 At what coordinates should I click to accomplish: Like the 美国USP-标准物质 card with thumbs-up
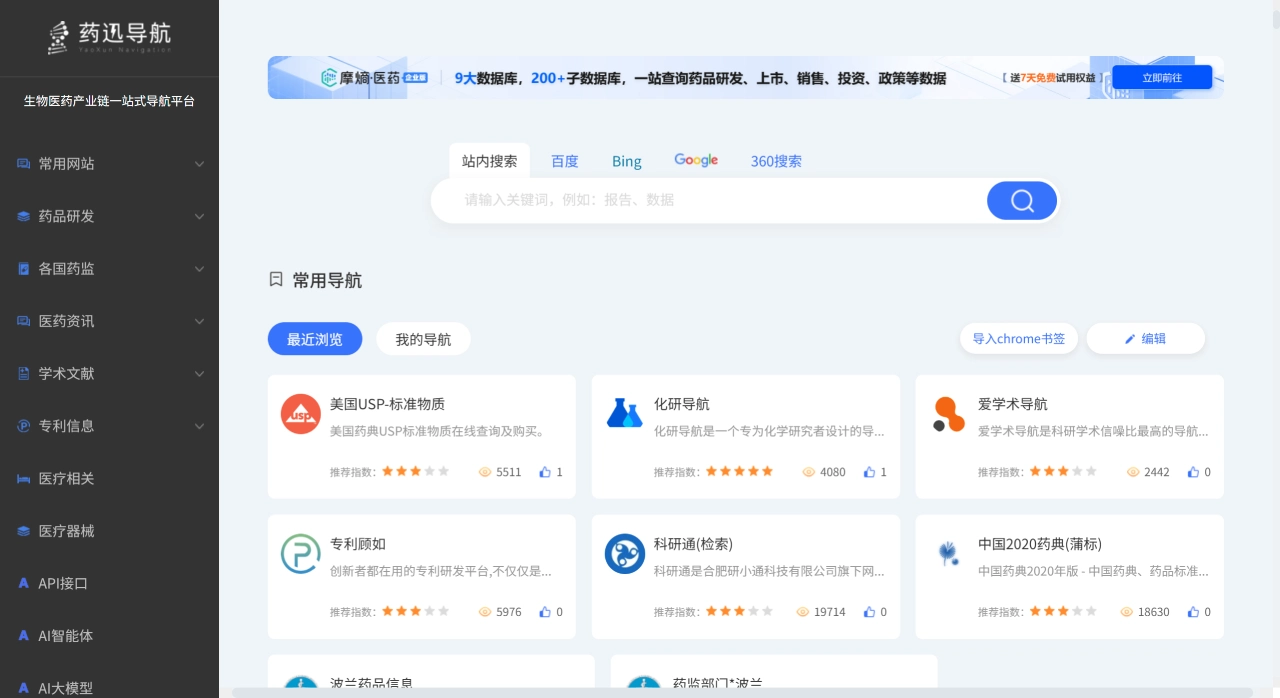pos(545,472)
